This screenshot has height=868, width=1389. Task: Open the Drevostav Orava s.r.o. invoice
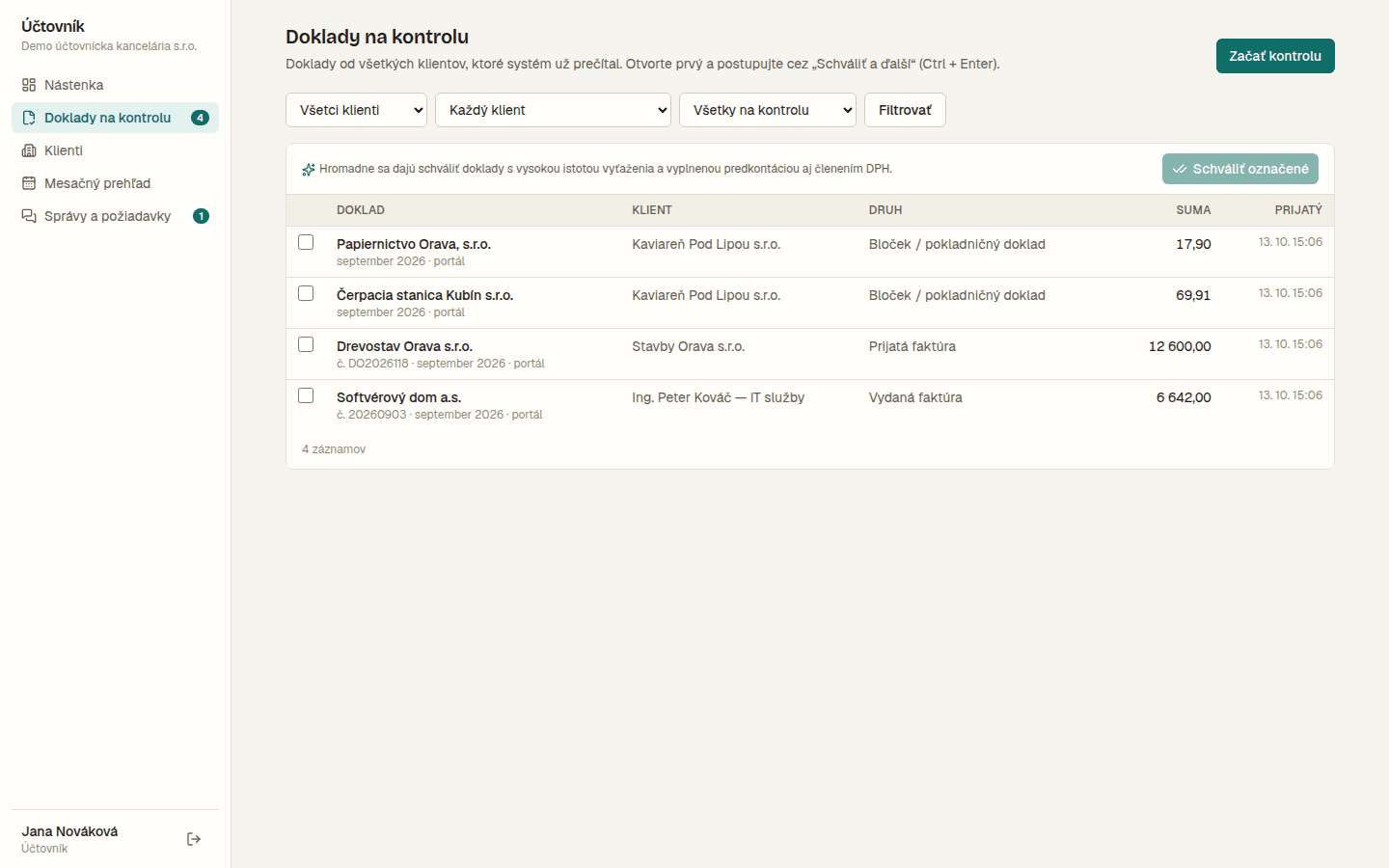tap(404, 346)
